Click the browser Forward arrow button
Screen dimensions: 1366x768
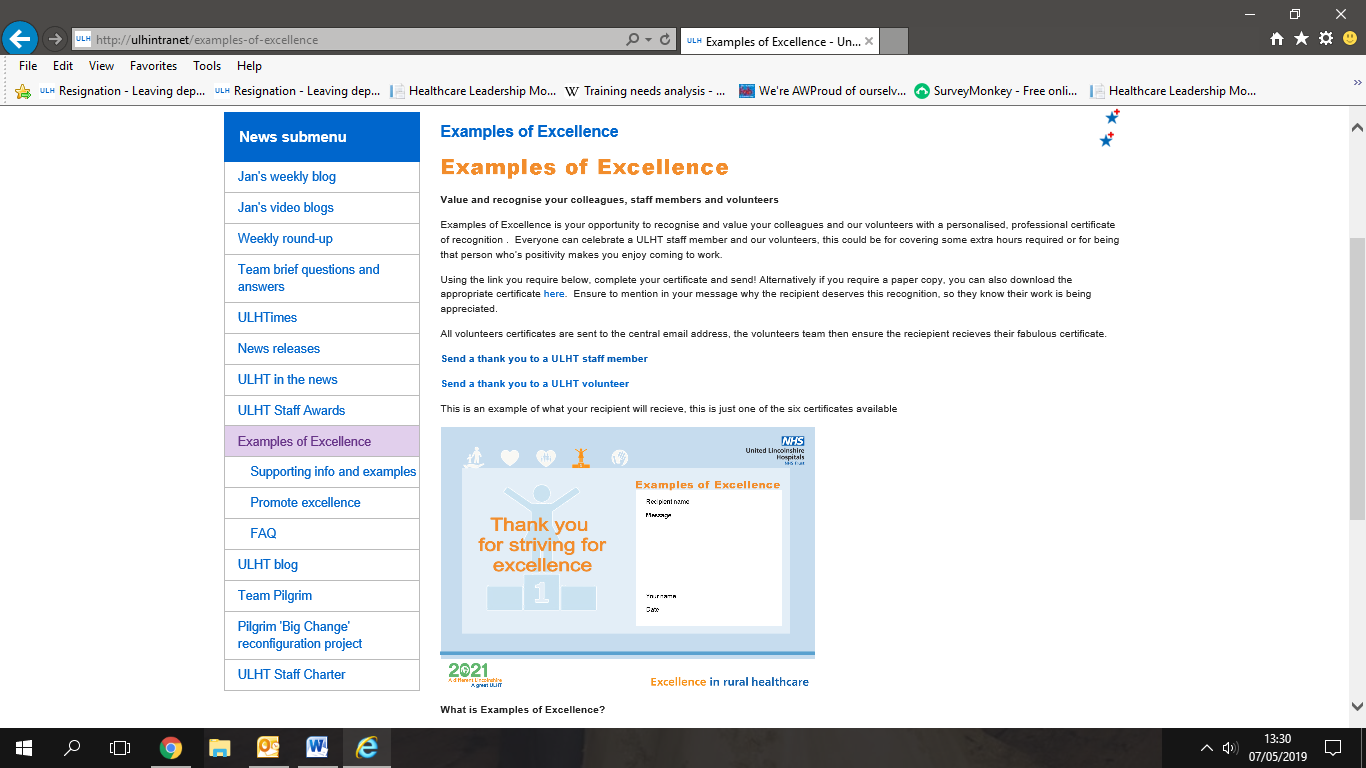[x=55, y=40]
